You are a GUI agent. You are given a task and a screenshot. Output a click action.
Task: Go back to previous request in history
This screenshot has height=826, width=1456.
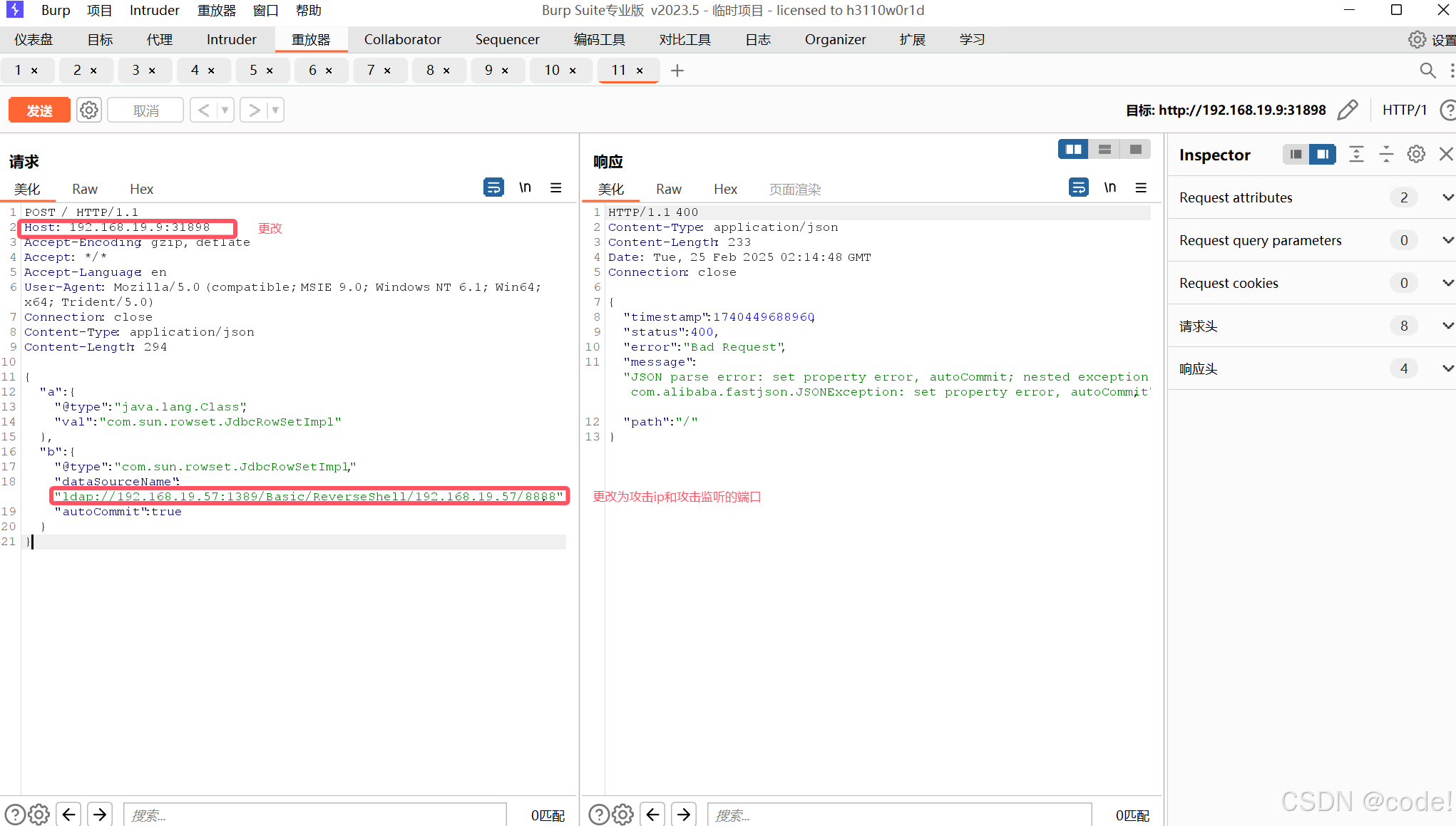(x=203, y=110)
